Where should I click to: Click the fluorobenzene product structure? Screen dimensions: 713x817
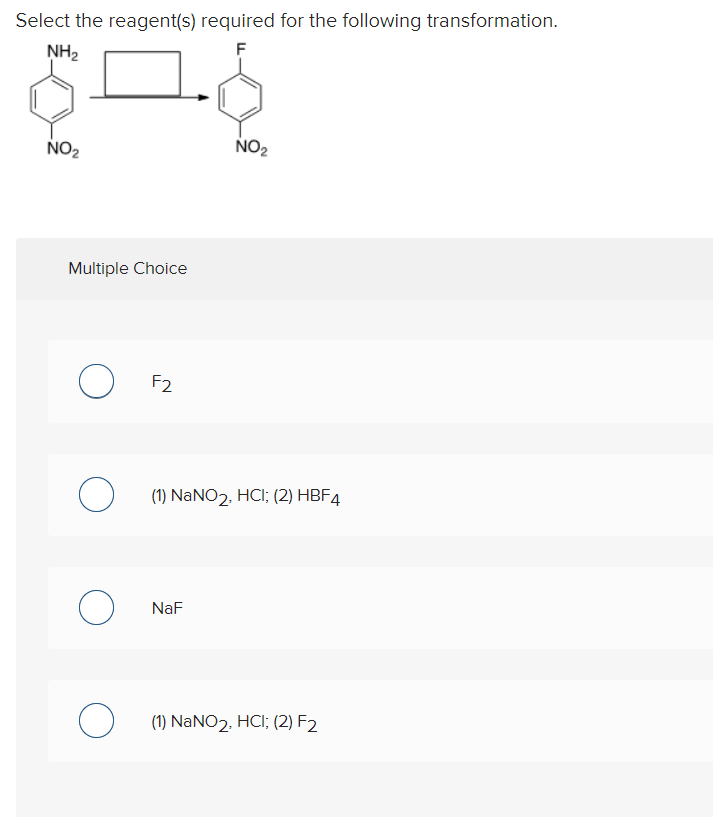(x=240, y=98)
